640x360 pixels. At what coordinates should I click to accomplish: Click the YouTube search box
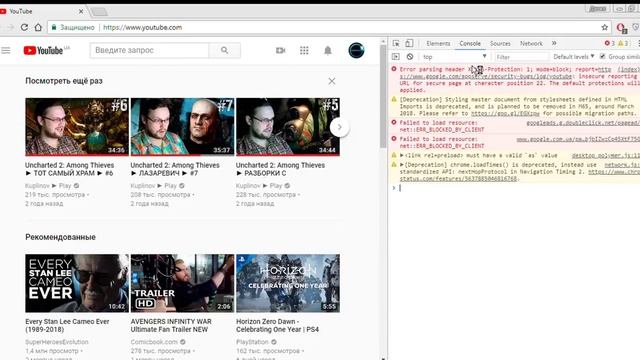point(149,50)
